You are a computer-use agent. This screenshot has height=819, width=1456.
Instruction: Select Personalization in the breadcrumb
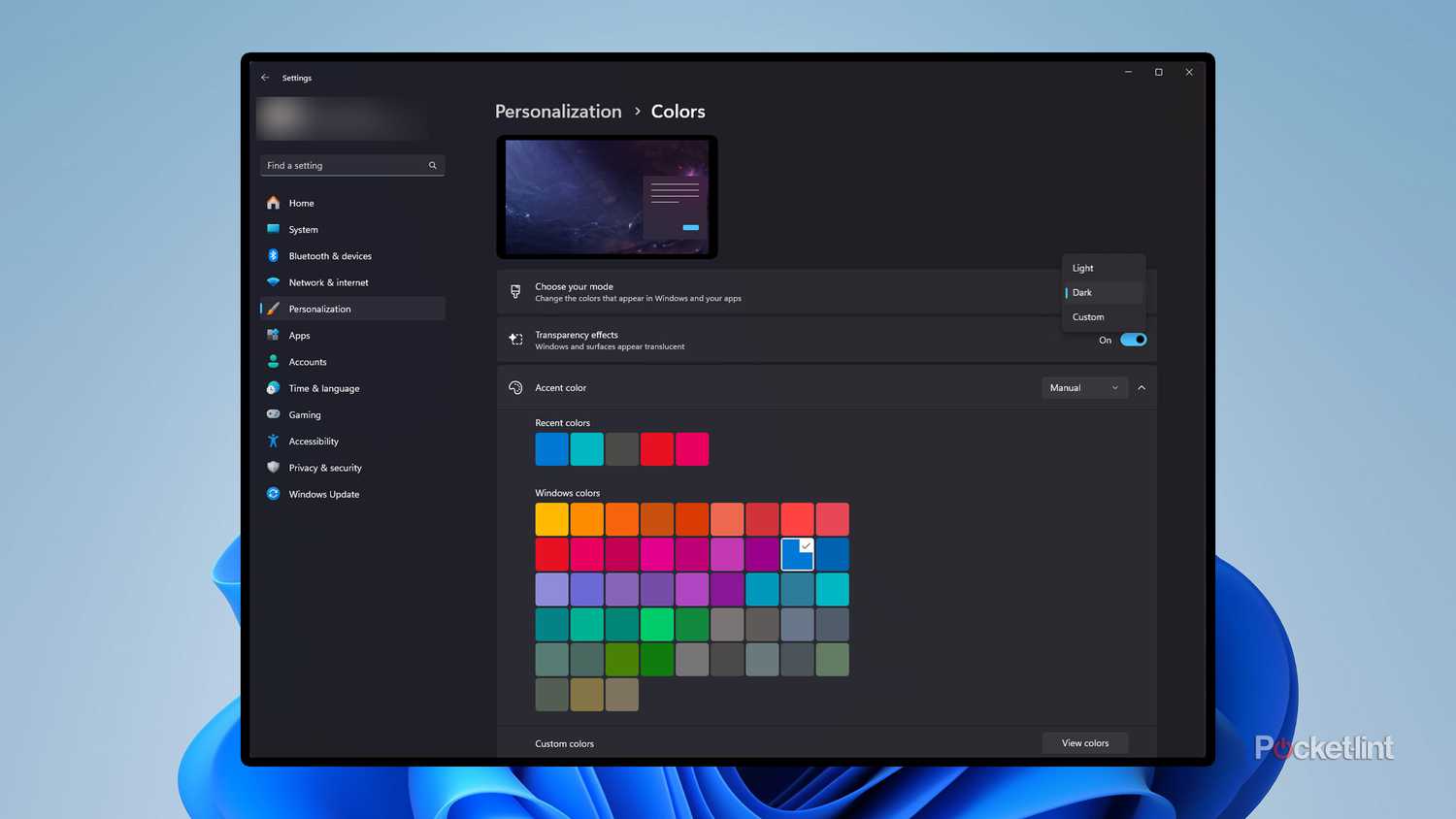558,111
